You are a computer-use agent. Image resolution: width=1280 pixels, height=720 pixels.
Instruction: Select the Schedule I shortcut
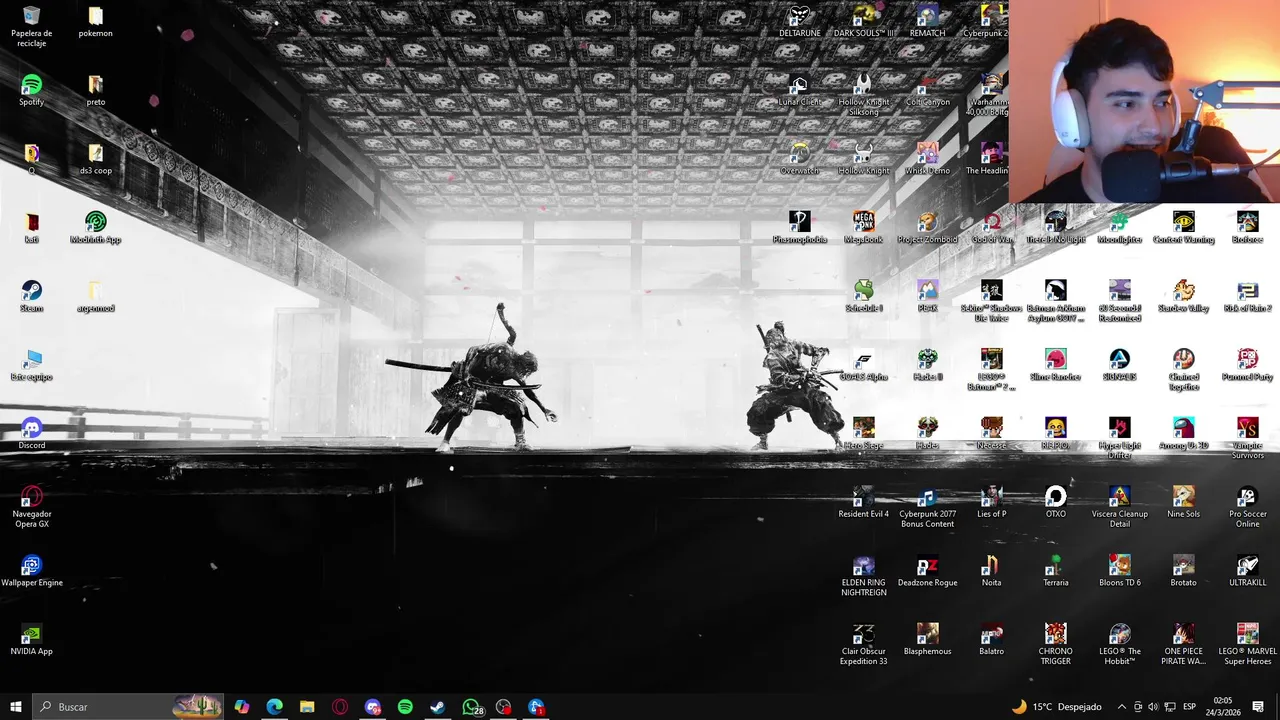click(863, 297)
